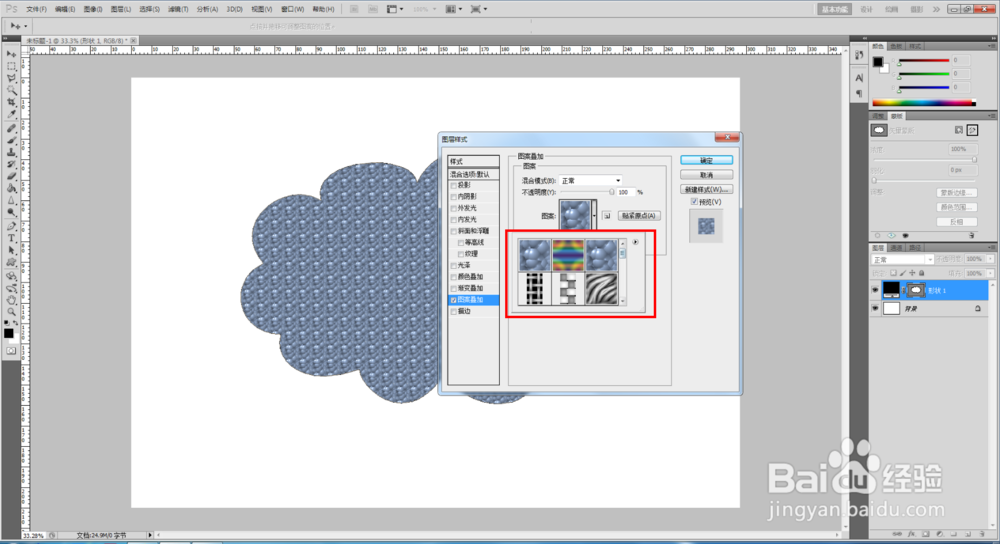Click the 取消 cancel button
Screen dimensions: 1000x544
[706, 175]
